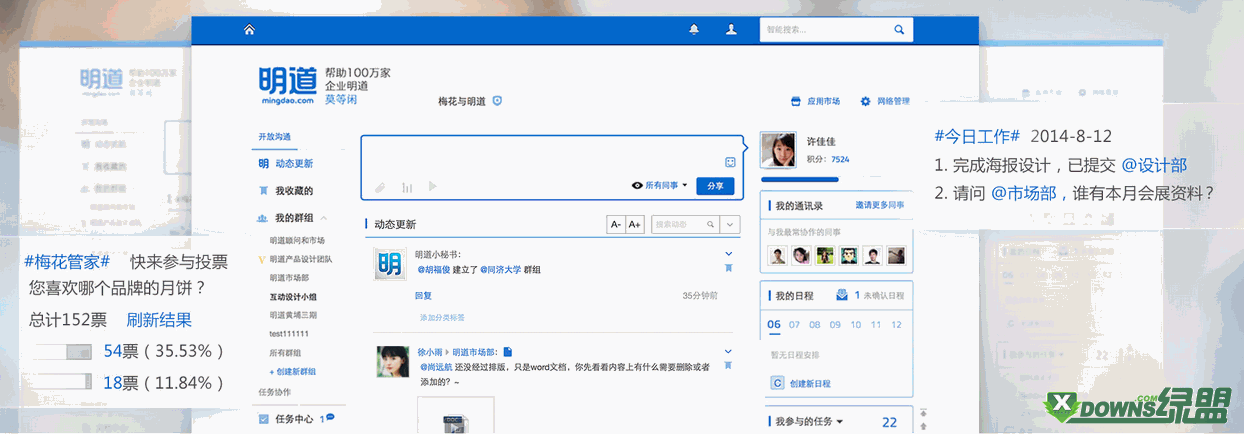This screenshot has width=1244, height=434.
Task: Open the notification bell
Action: 694,30
